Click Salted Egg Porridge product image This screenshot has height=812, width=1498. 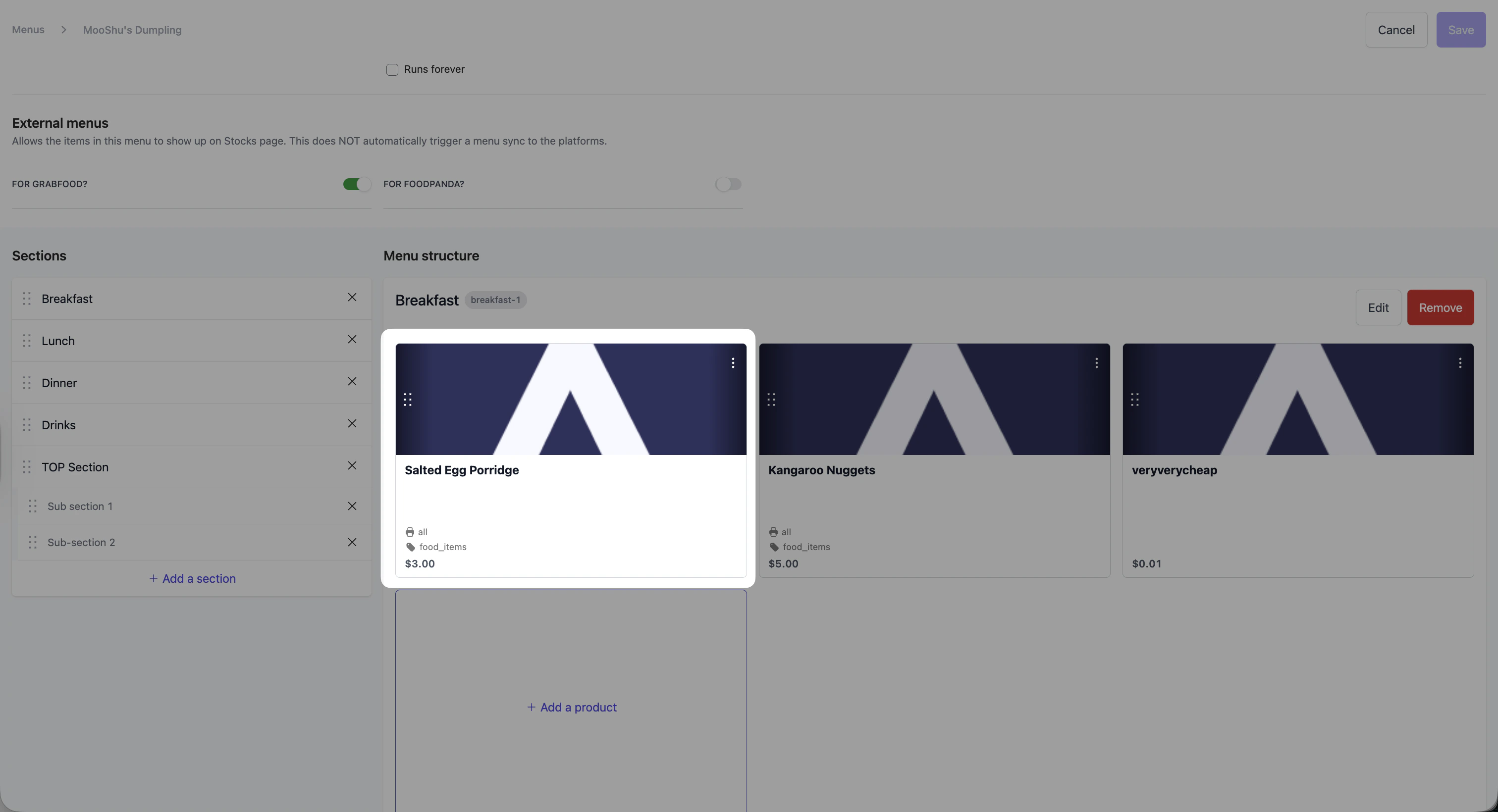click(571, 399)
